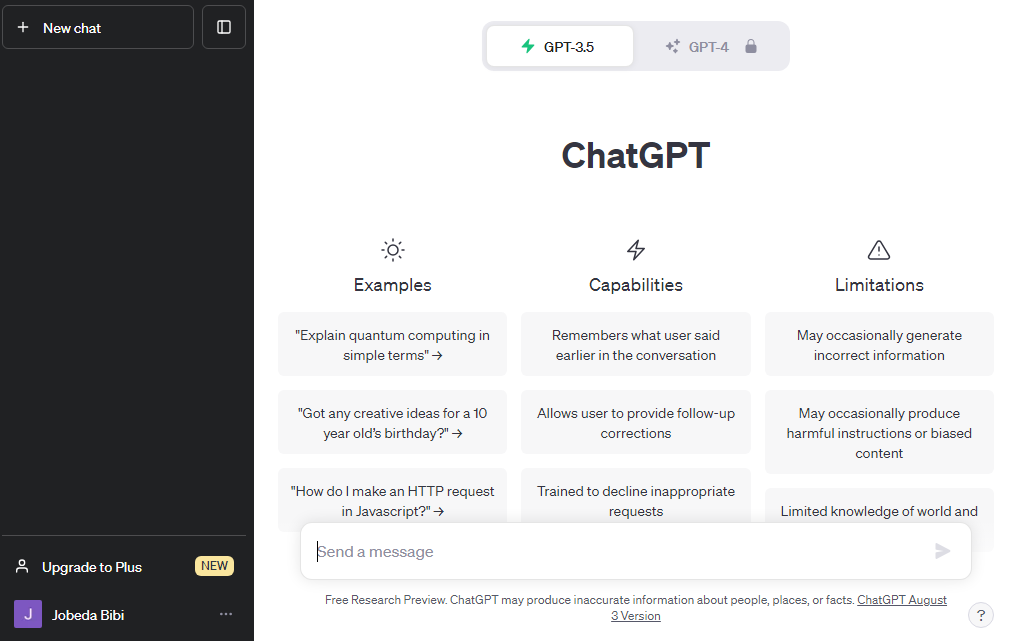This screenshot has width=1018, height=641.
Task: Click the Upgrade to Plus label
Action: pyautogui.click(x=92, y=567)
